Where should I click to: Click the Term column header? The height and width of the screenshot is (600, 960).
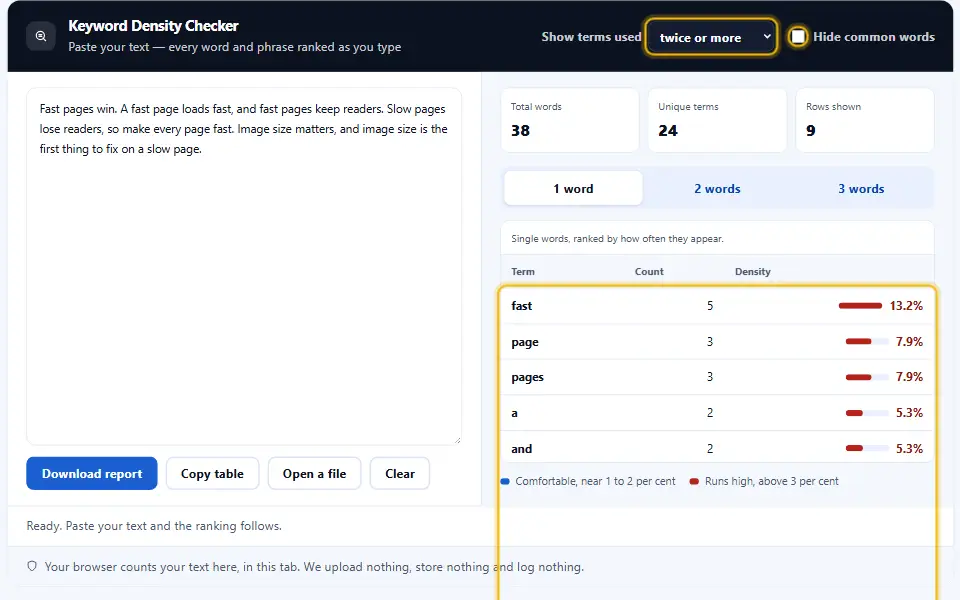[523, 271]
